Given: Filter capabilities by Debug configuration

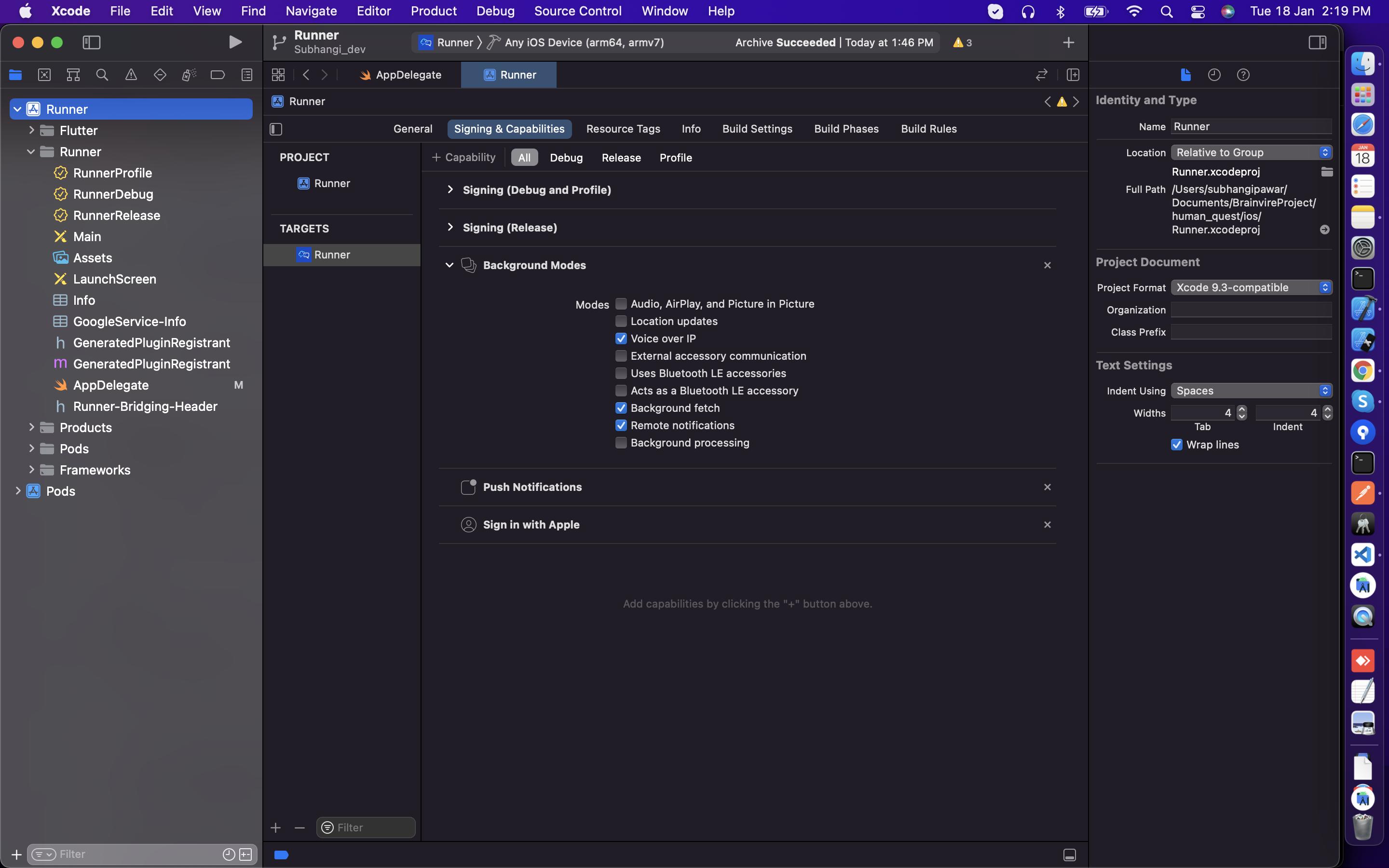Looking at the screenshot, I should pyautogui.click(x=566, y=158).
